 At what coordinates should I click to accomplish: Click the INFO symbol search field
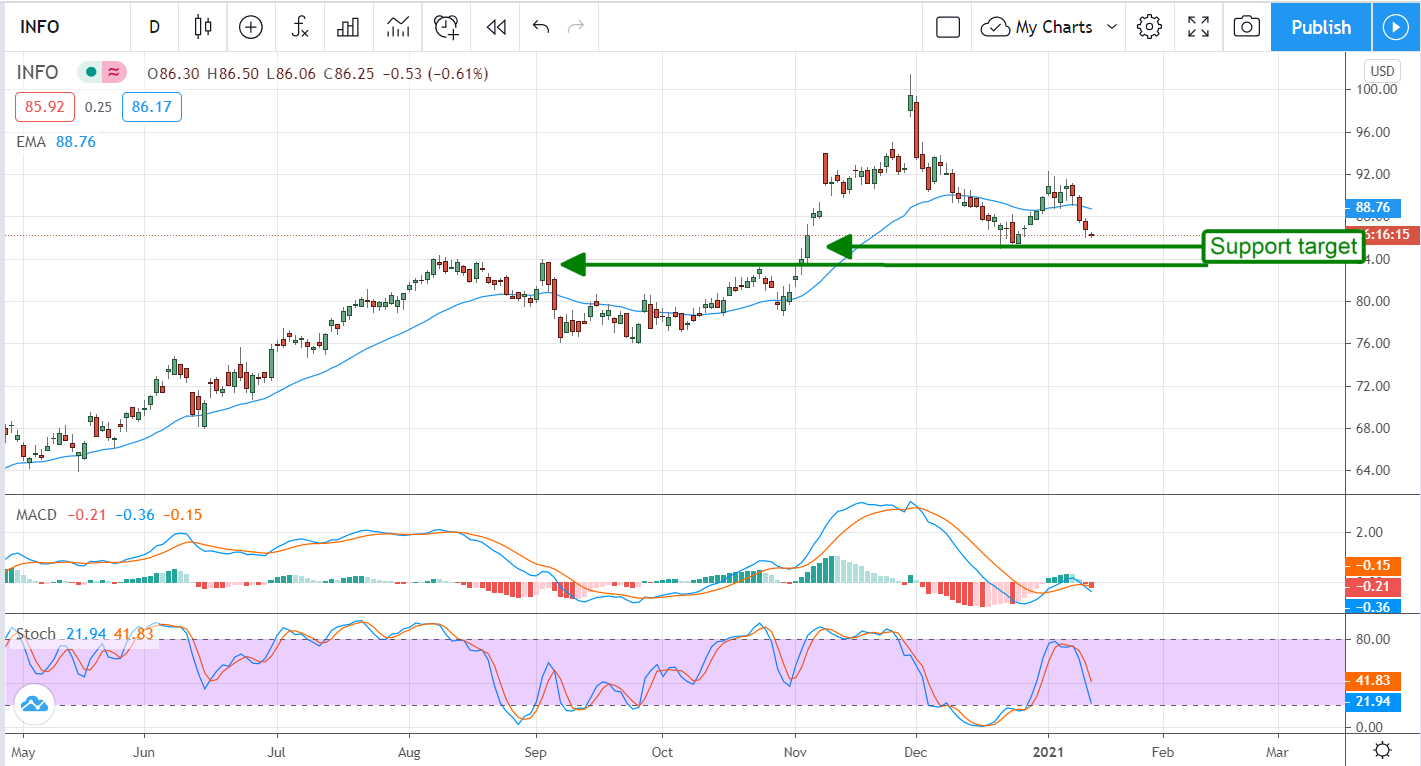click(x=62, y=27)
